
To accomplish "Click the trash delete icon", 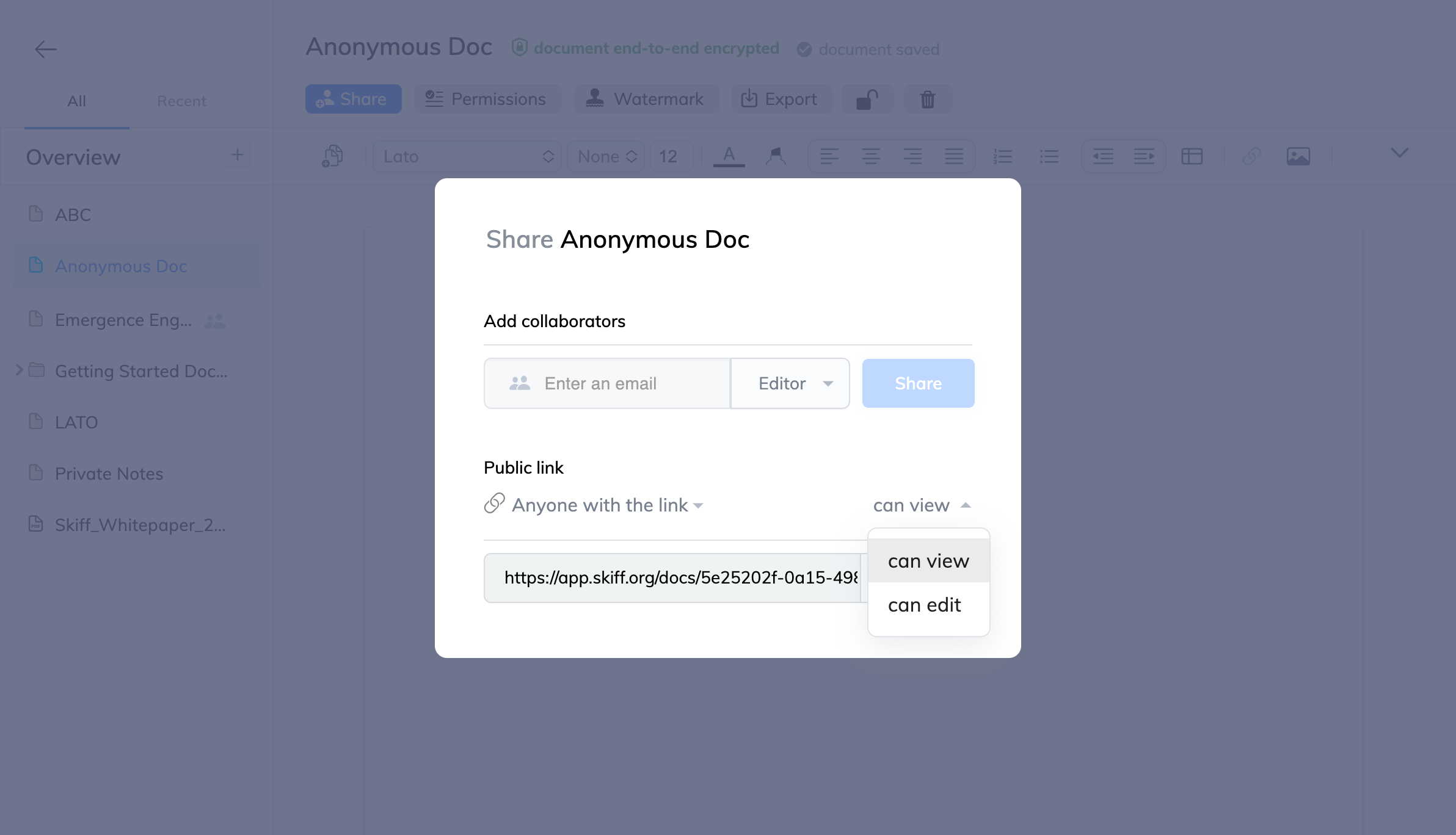I will click(x=927, y=99).
